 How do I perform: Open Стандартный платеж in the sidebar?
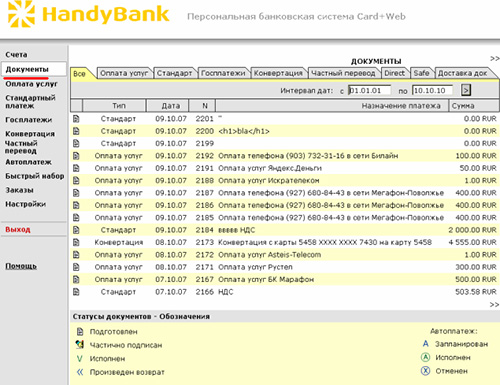(x=30, y=102)
